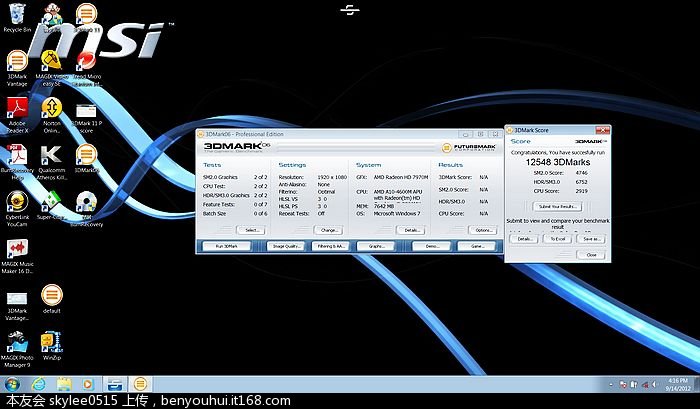Screen dimensions: 700x409
Task: Click the Futuremark Corporation logo
Action: [469, 147]
